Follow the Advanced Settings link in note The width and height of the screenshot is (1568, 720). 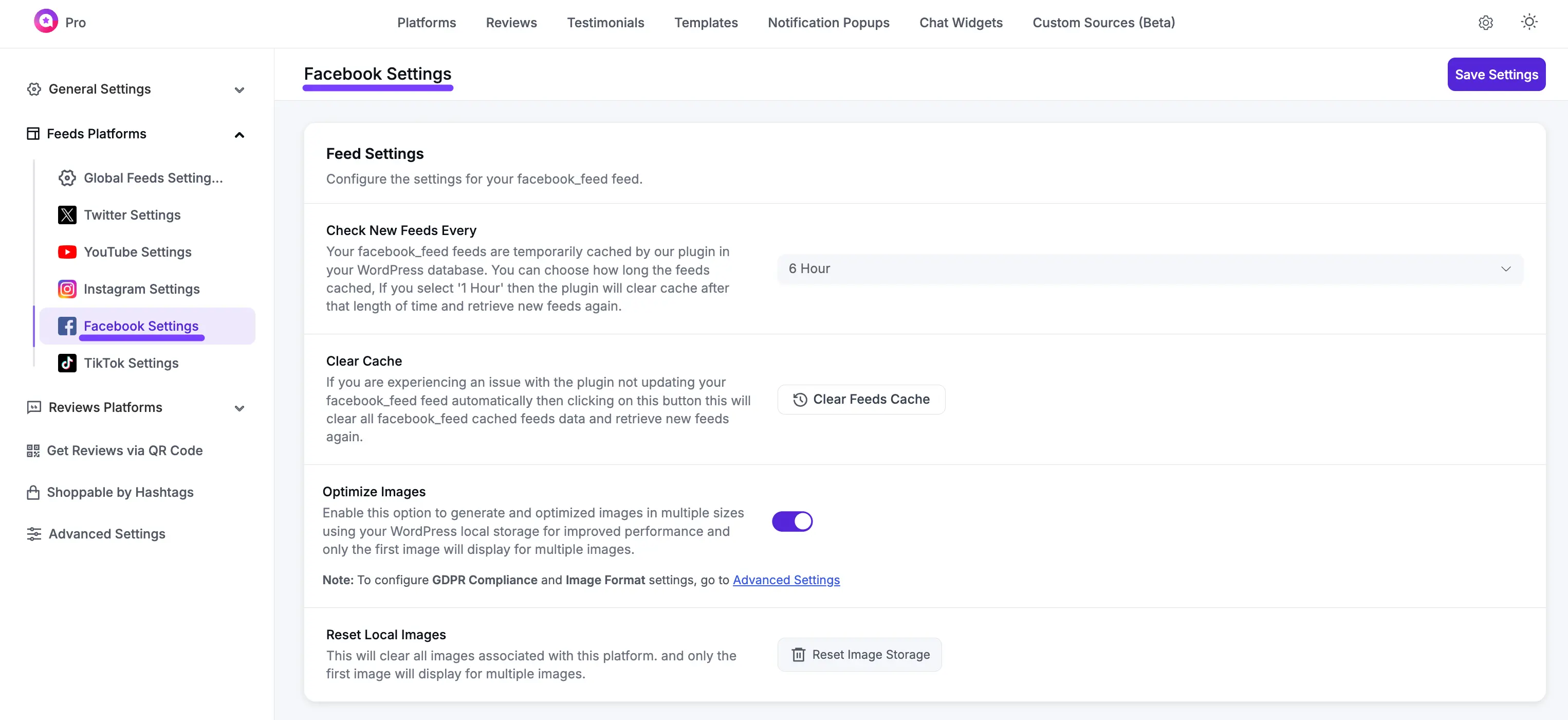pyautogui.click(x=786, y=580)
